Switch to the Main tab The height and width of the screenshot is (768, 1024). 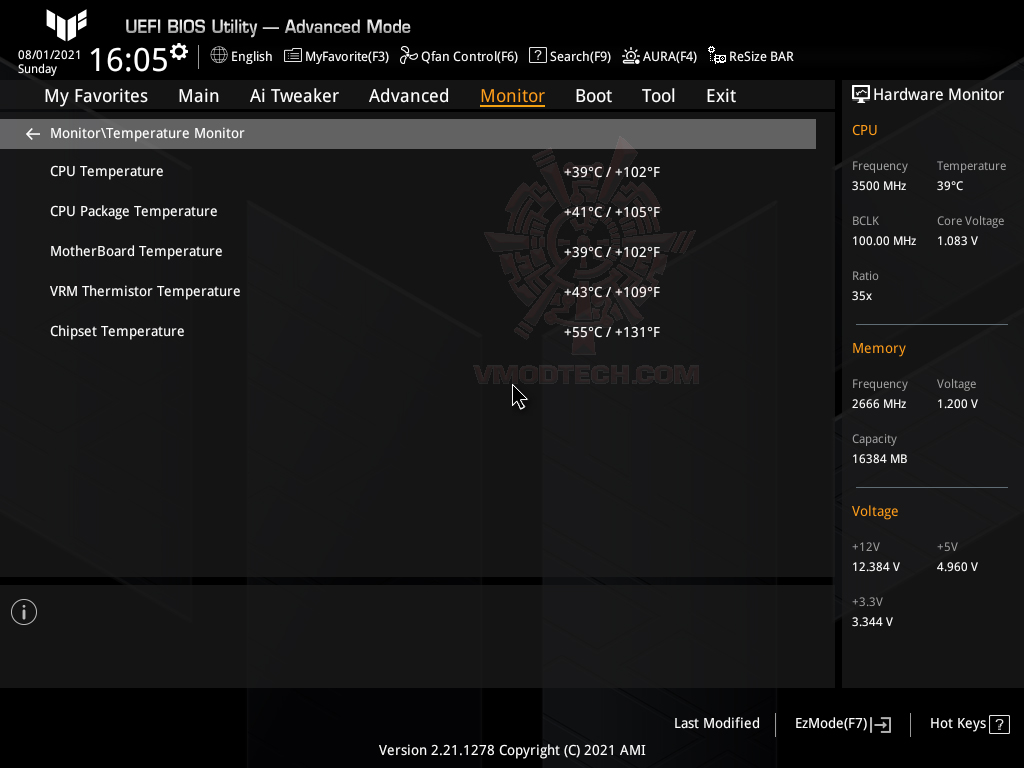coord(199,96)
